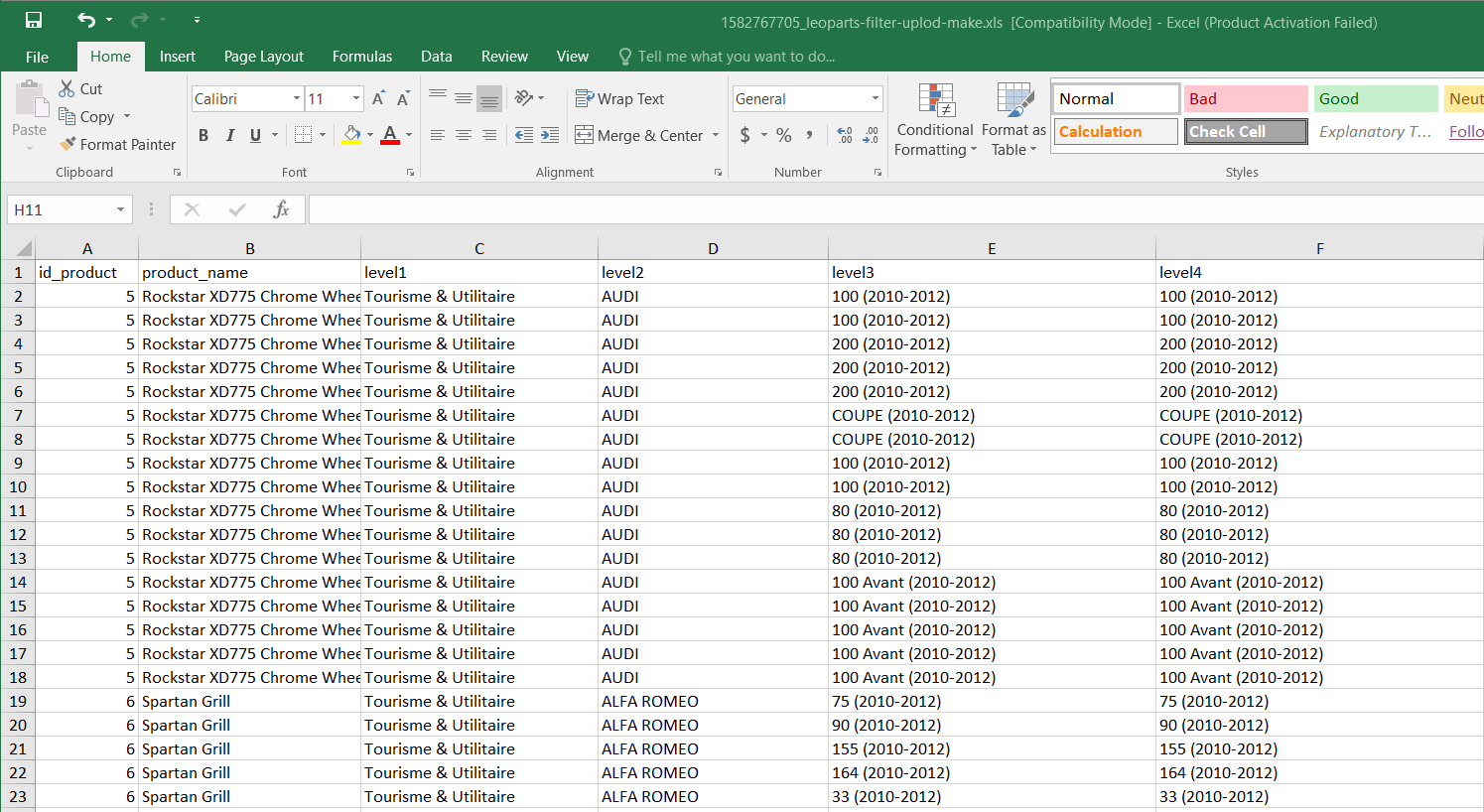
Task: Select column D header
Action: [713, 248]
